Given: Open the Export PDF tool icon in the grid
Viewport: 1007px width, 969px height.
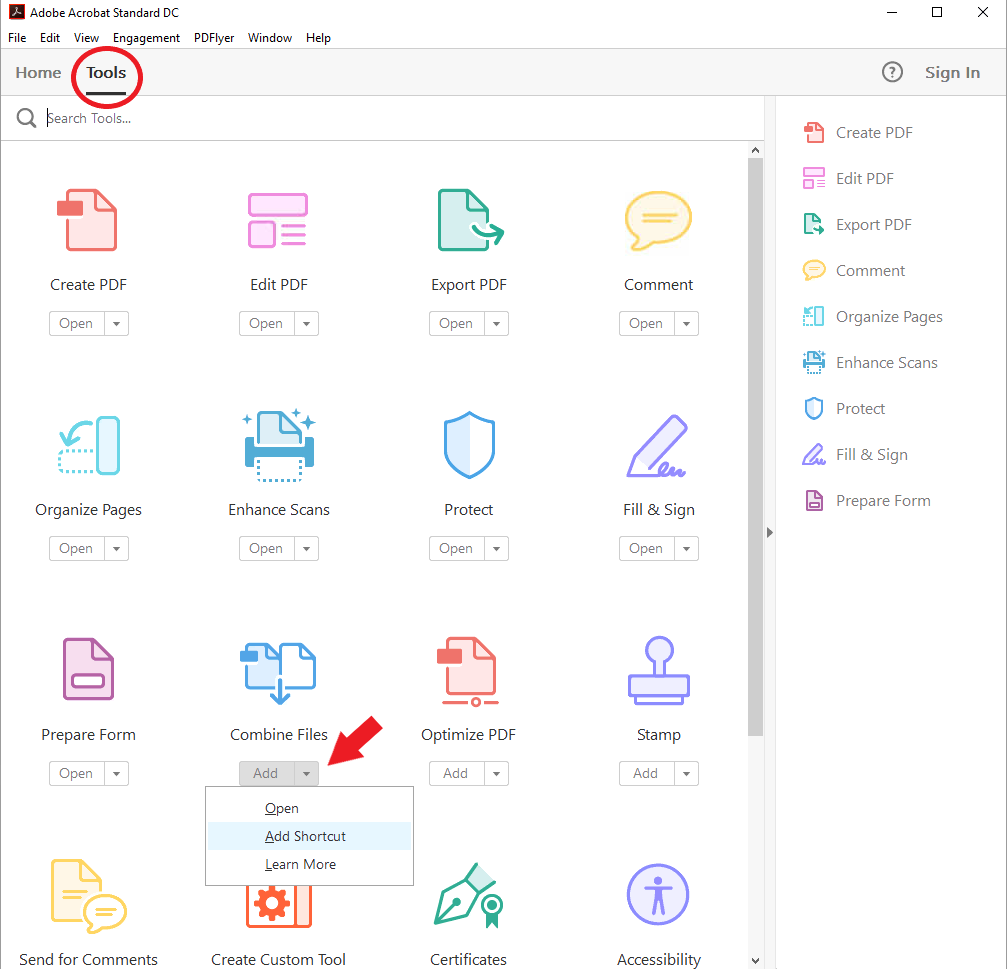Looking at the screenshot, I should pos(470,220).
